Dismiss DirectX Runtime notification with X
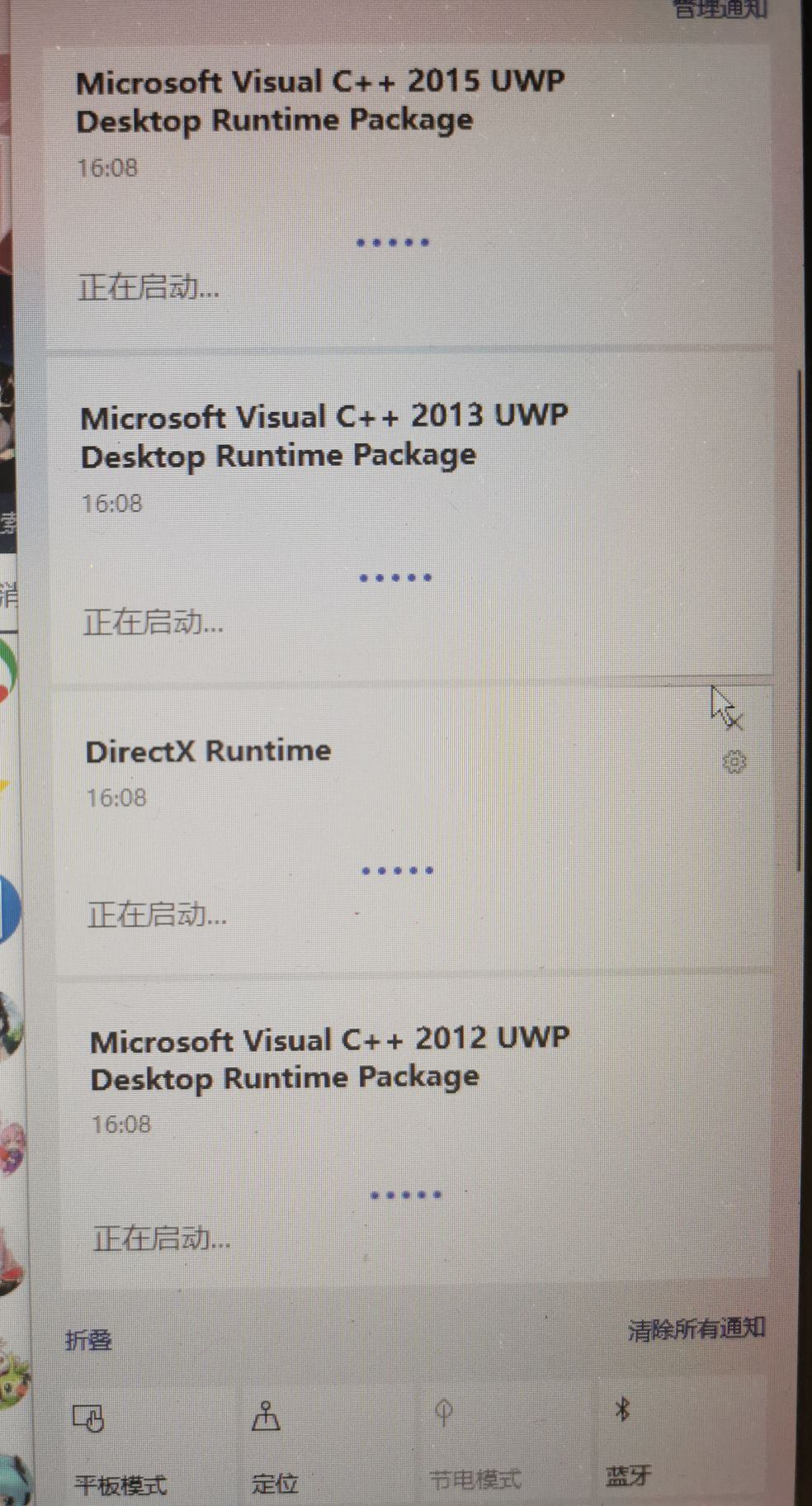Image resolution: width=812 pixels, height=1506 pixels. (734, 721)
